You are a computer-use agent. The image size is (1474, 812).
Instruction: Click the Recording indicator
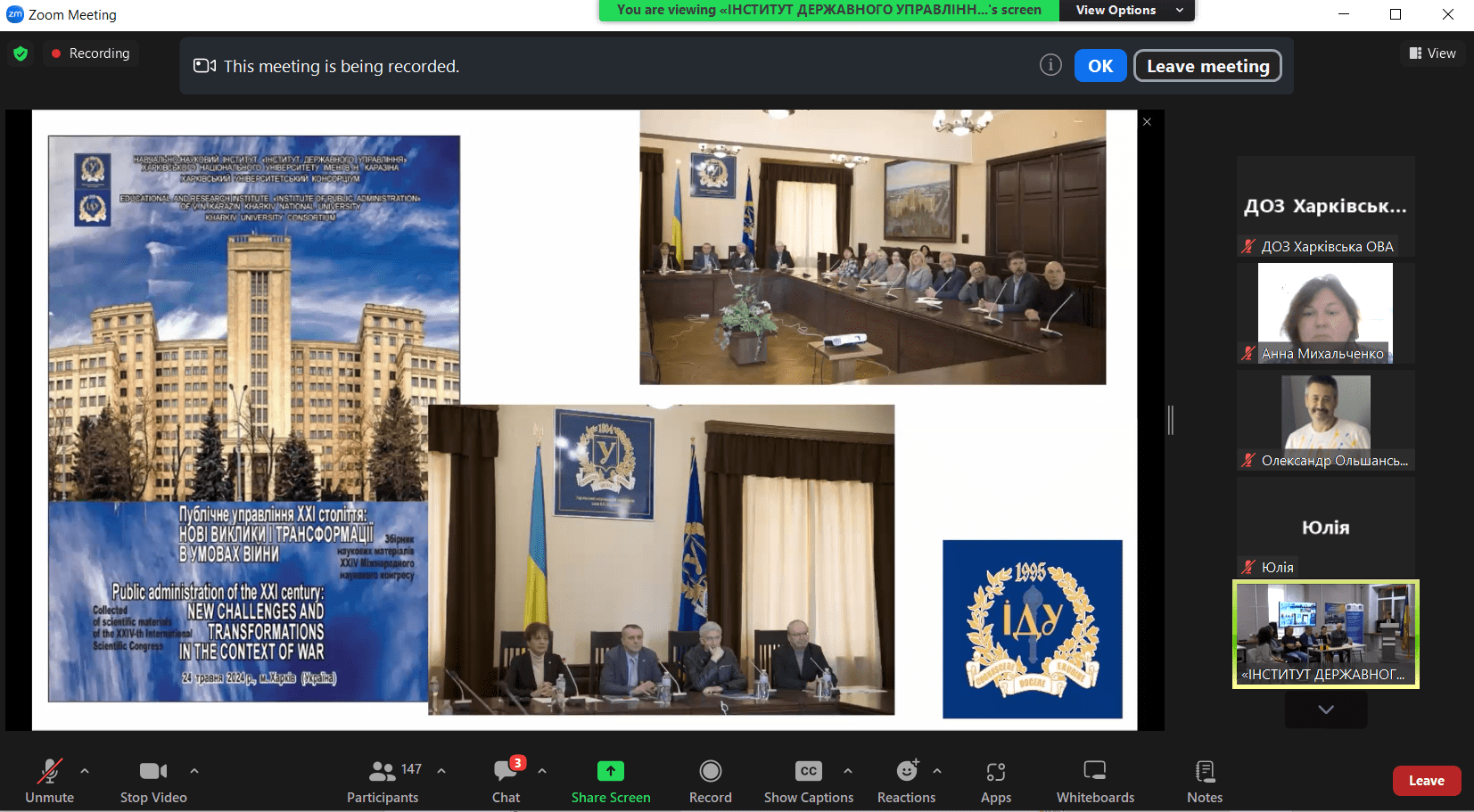tap(91, 53)
